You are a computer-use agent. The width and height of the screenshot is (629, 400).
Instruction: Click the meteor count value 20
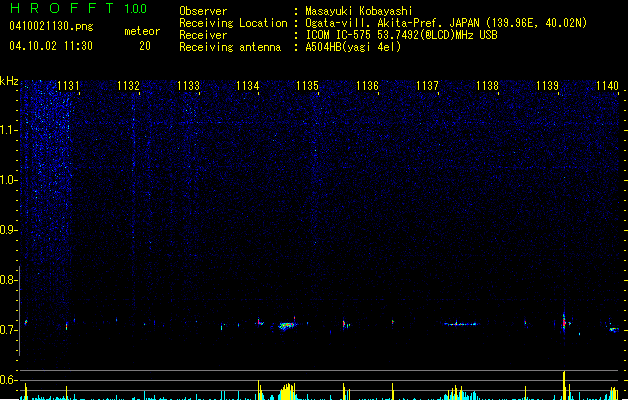[x=145, y=46]
